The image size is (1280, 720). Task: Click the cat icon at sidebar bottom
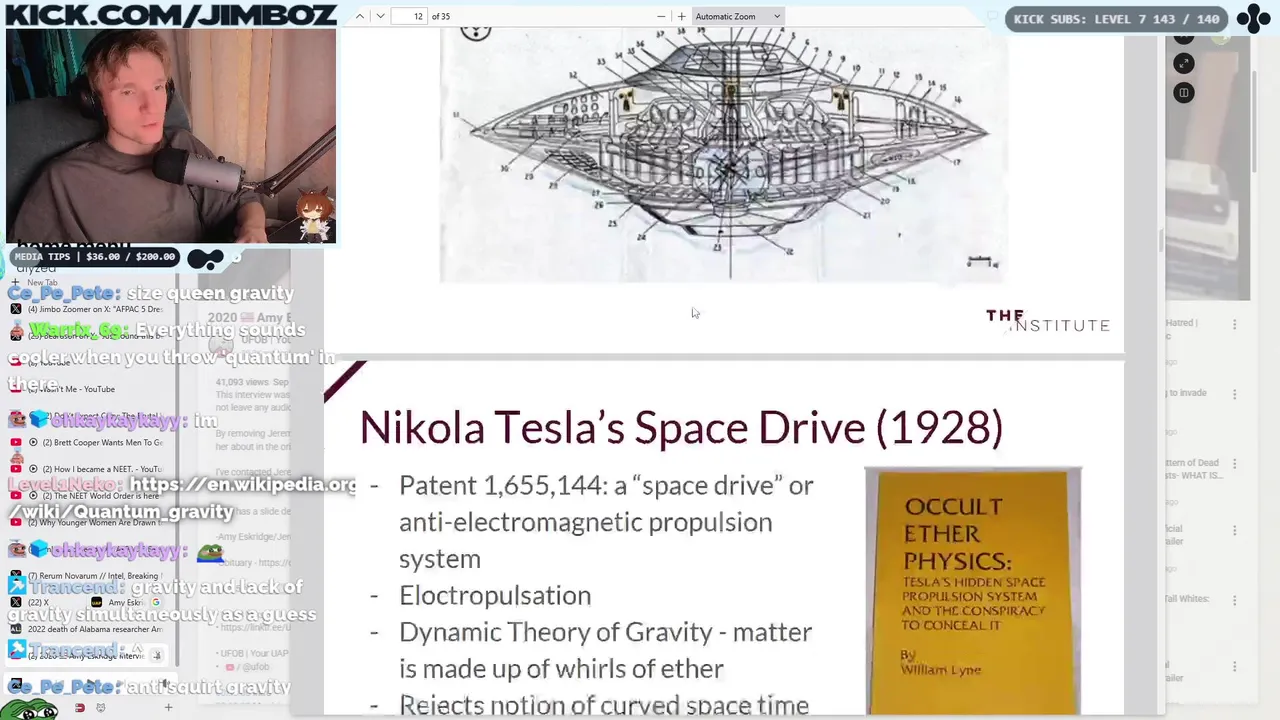pos(100,708)
